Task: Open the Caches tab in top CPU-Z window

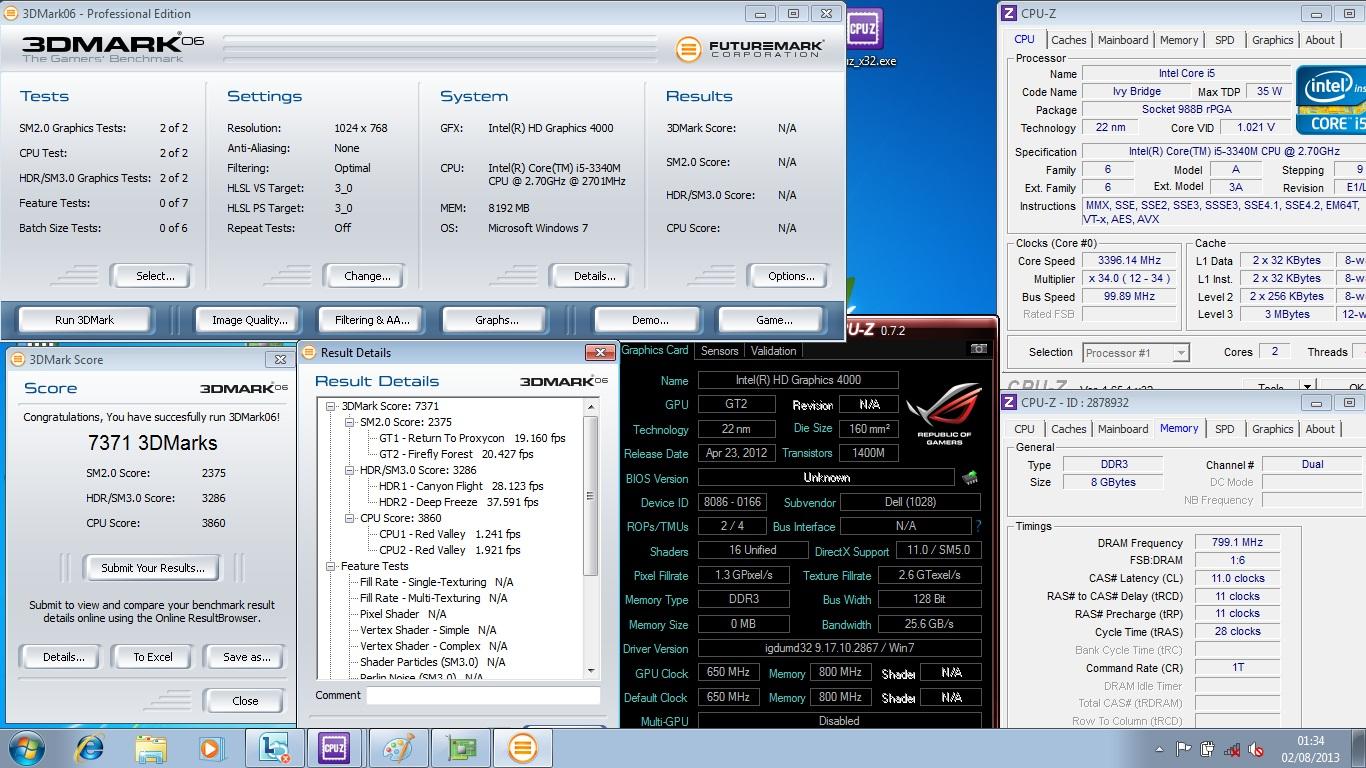Action: (1068, 40)
